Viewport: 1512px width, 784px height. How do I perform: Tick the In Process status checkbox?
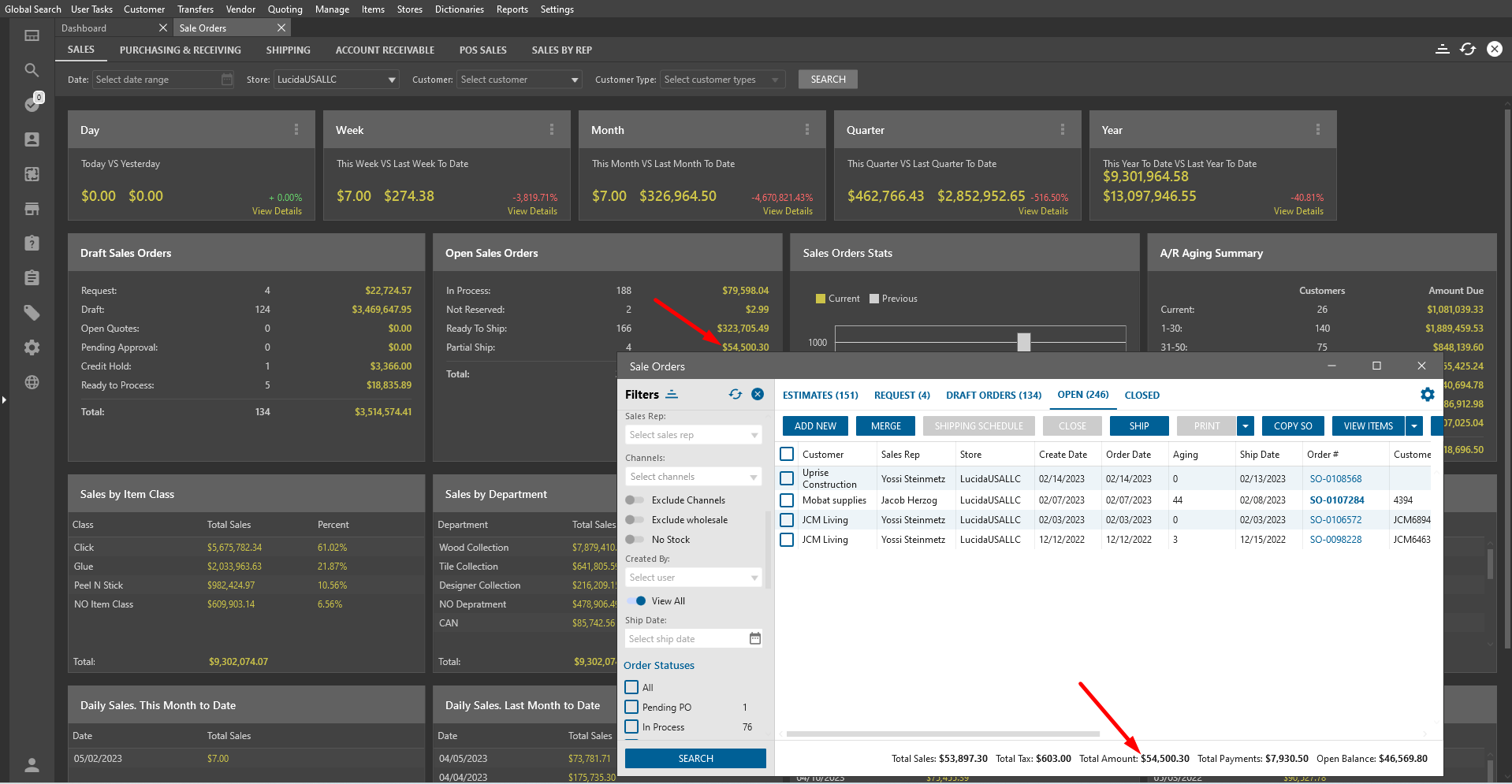[x=631, y=727]
